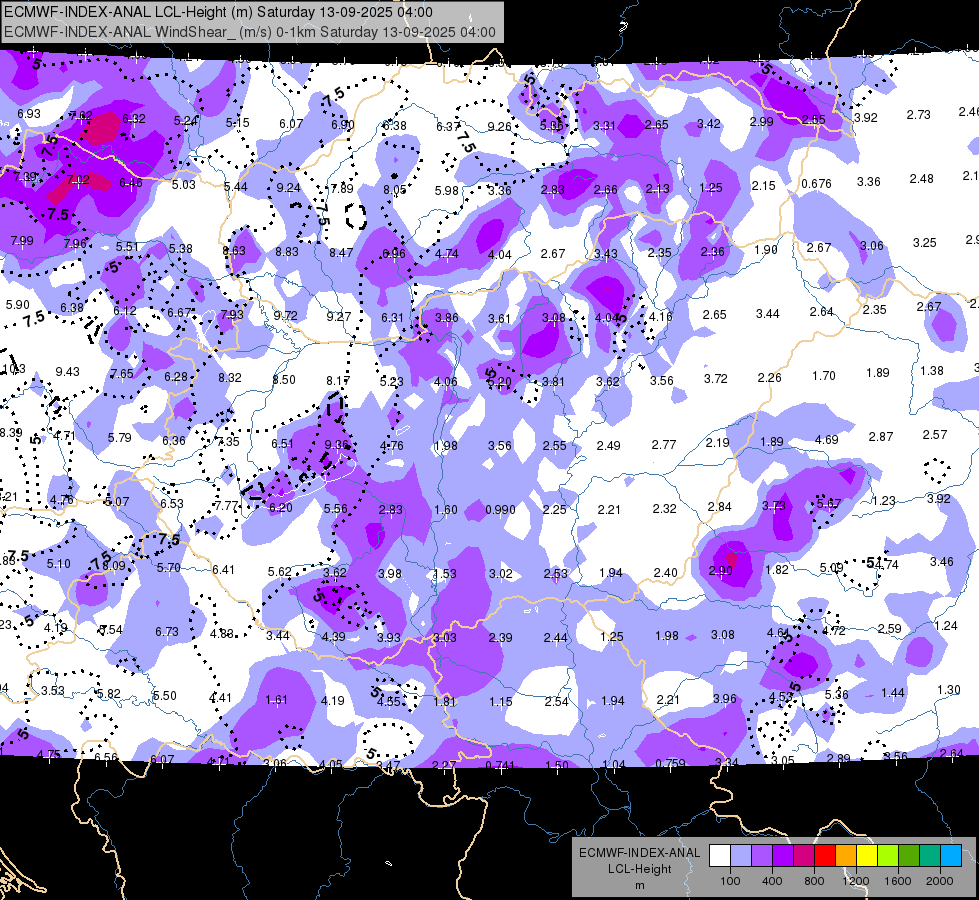Screen dimensions: 979x900
Task: Click the legend unit label m
Action: coord(640,886)
